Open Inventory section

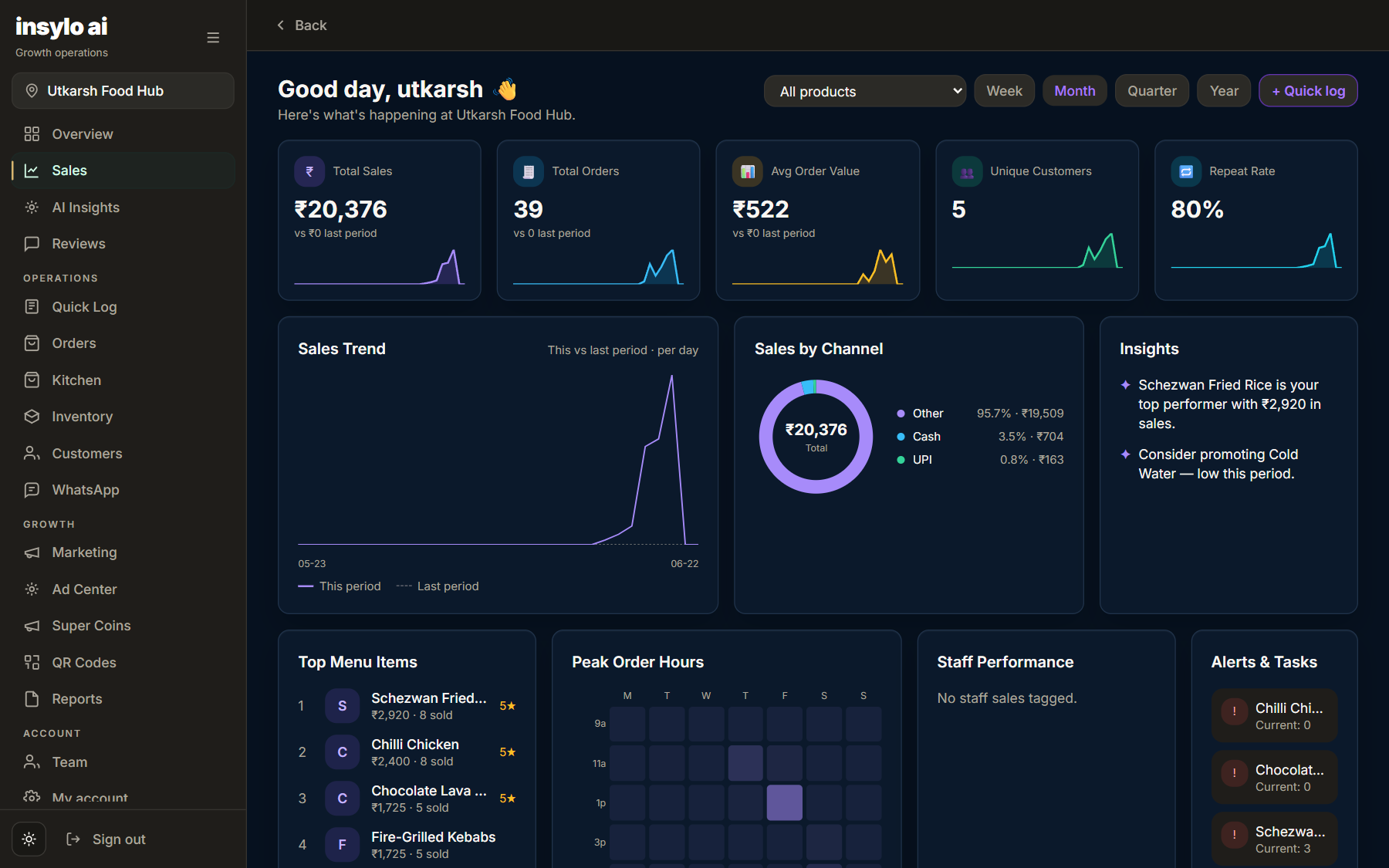coord(123,417)
